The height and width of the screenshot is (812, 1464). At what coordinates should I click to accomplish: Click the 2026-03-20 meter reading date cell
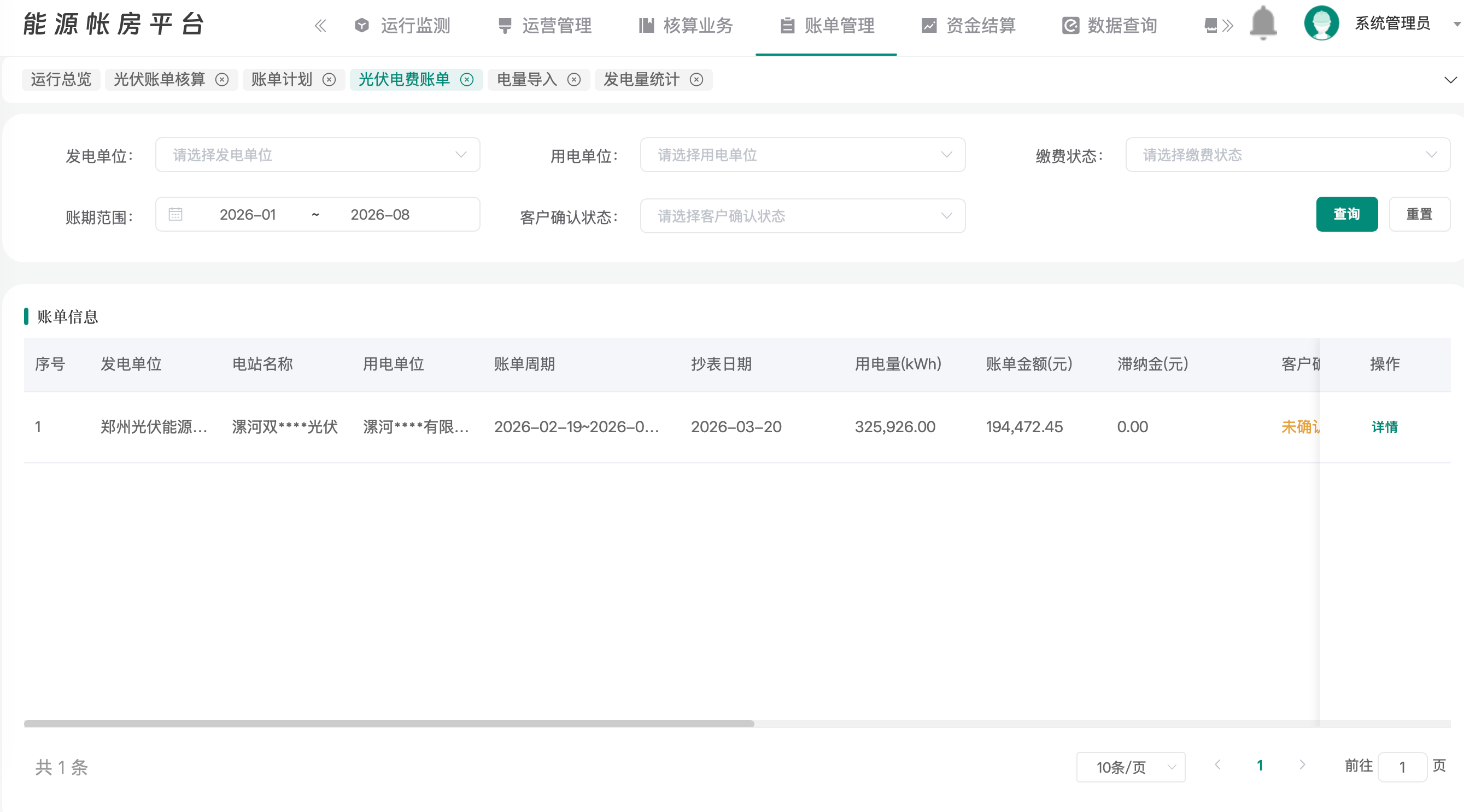coord(736,427)
